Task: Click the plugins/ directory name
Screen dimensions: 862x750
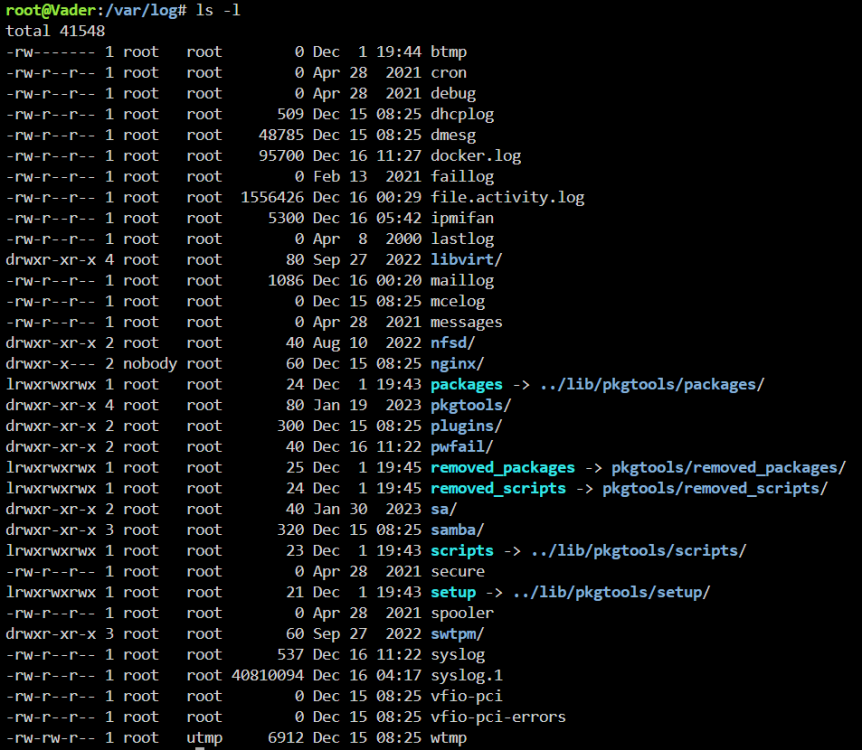Action: click(466, 427)
